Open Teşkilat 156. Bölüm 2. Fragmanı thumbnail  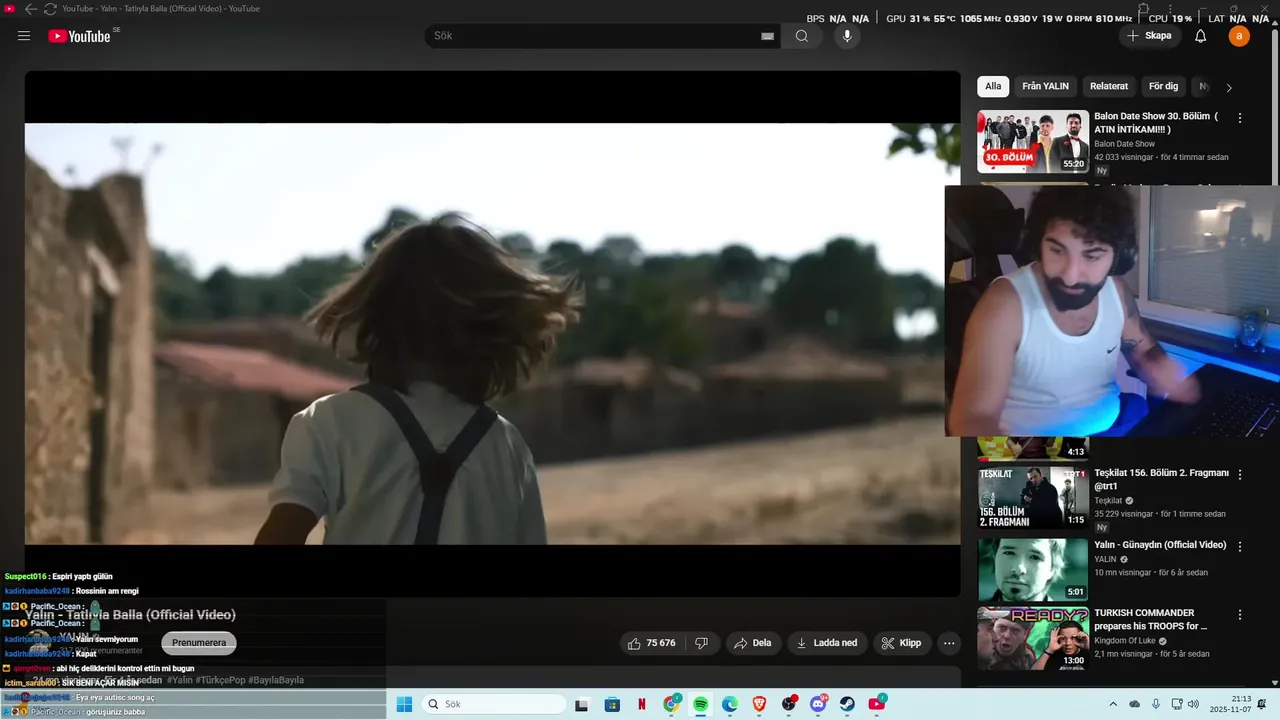click(1033, 498)
